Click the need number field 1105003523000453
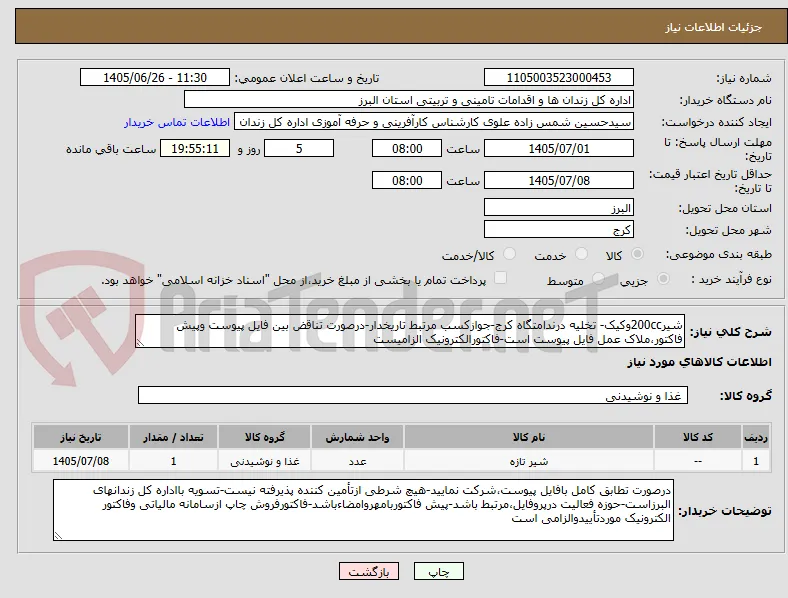The width and height of the screenshot is (788, 598). [558, 77]
